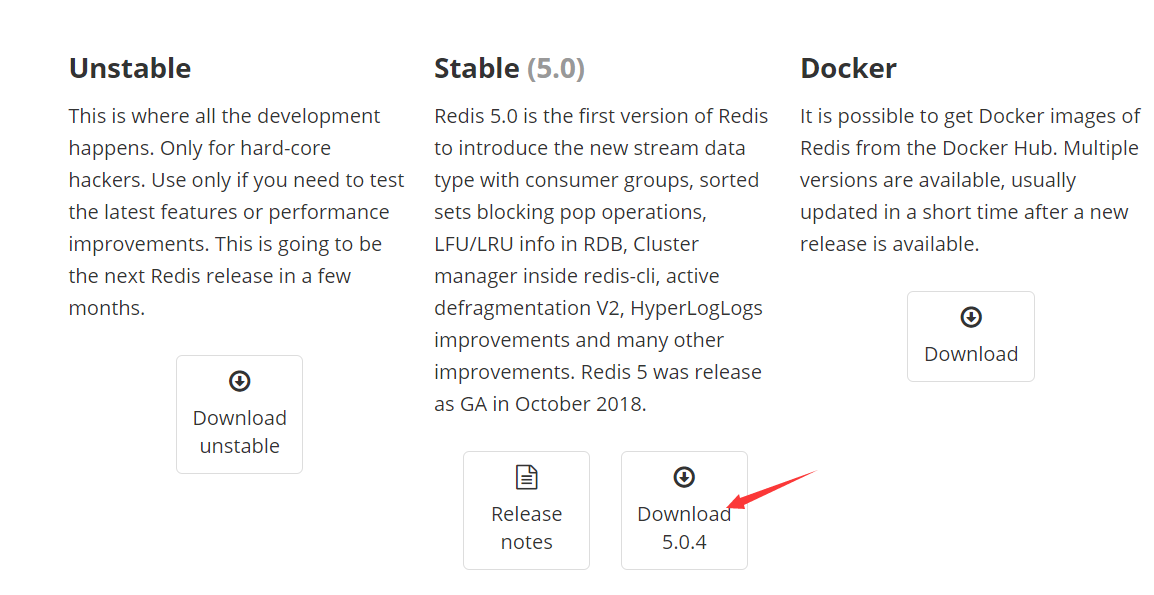
Task: Click the download arrow icon above 'Download unstable'
Action: (x=239, y=381)
